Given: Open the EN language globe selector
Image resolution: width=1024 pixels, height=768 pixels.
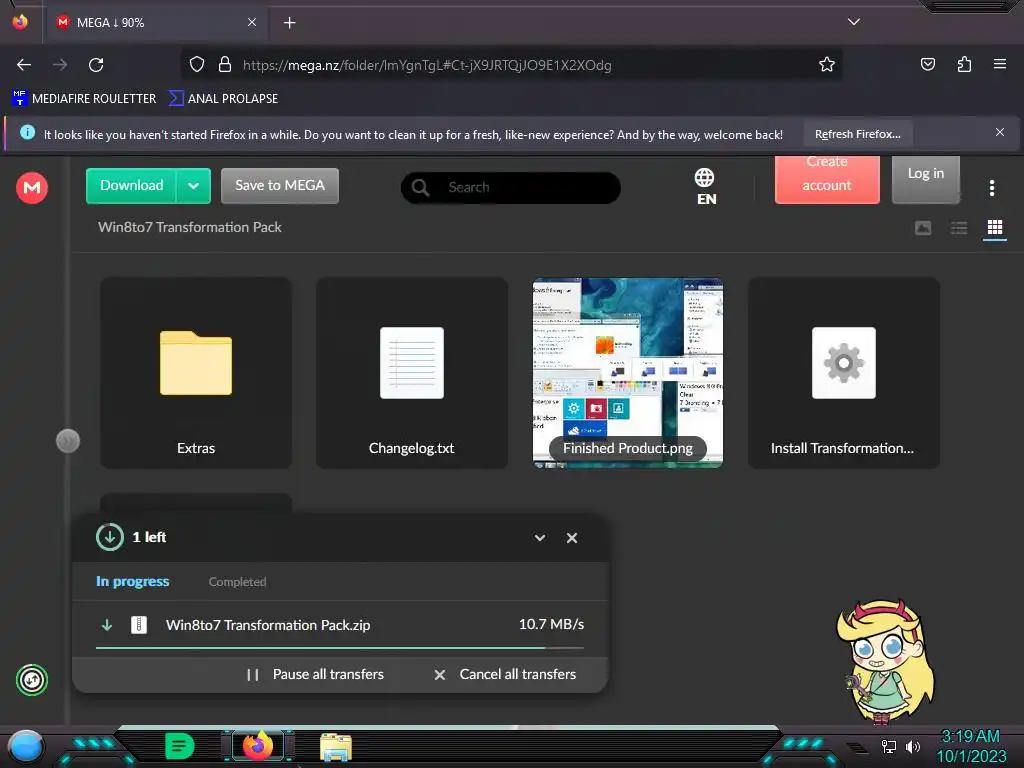Looking at the screenshot, I should point(705,187).
